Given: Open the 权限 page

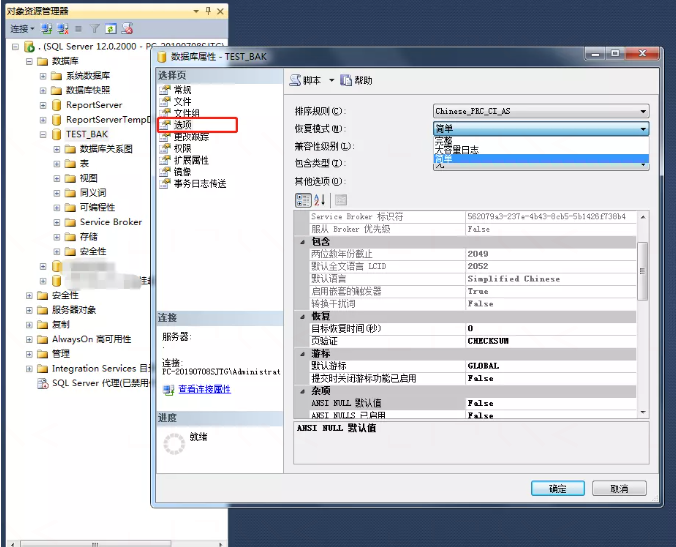Looking at the screenshot, I should [x=182, y=148].
